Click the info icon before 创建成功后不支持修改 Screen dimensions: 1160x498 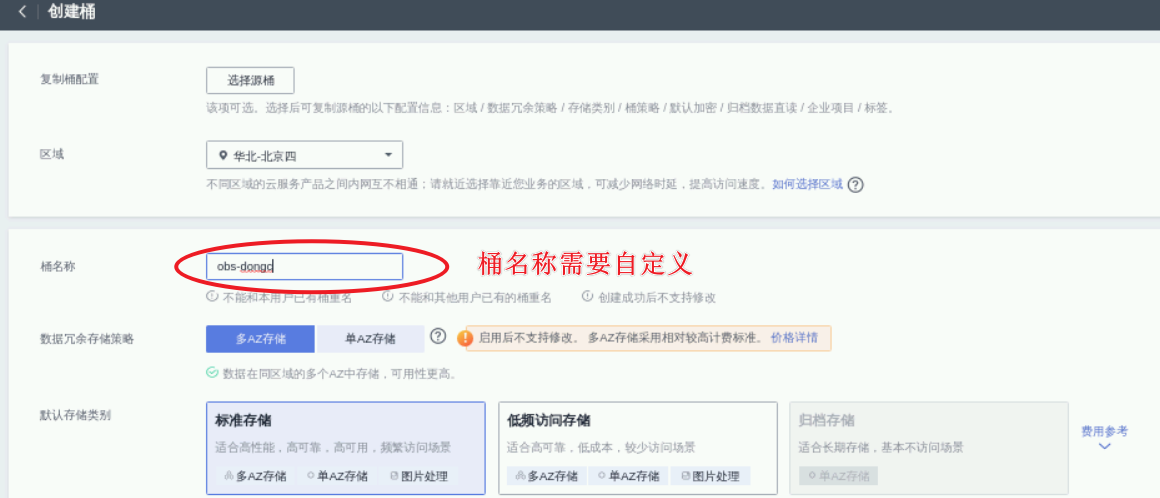pyautogui.click(x=587, y=297)
